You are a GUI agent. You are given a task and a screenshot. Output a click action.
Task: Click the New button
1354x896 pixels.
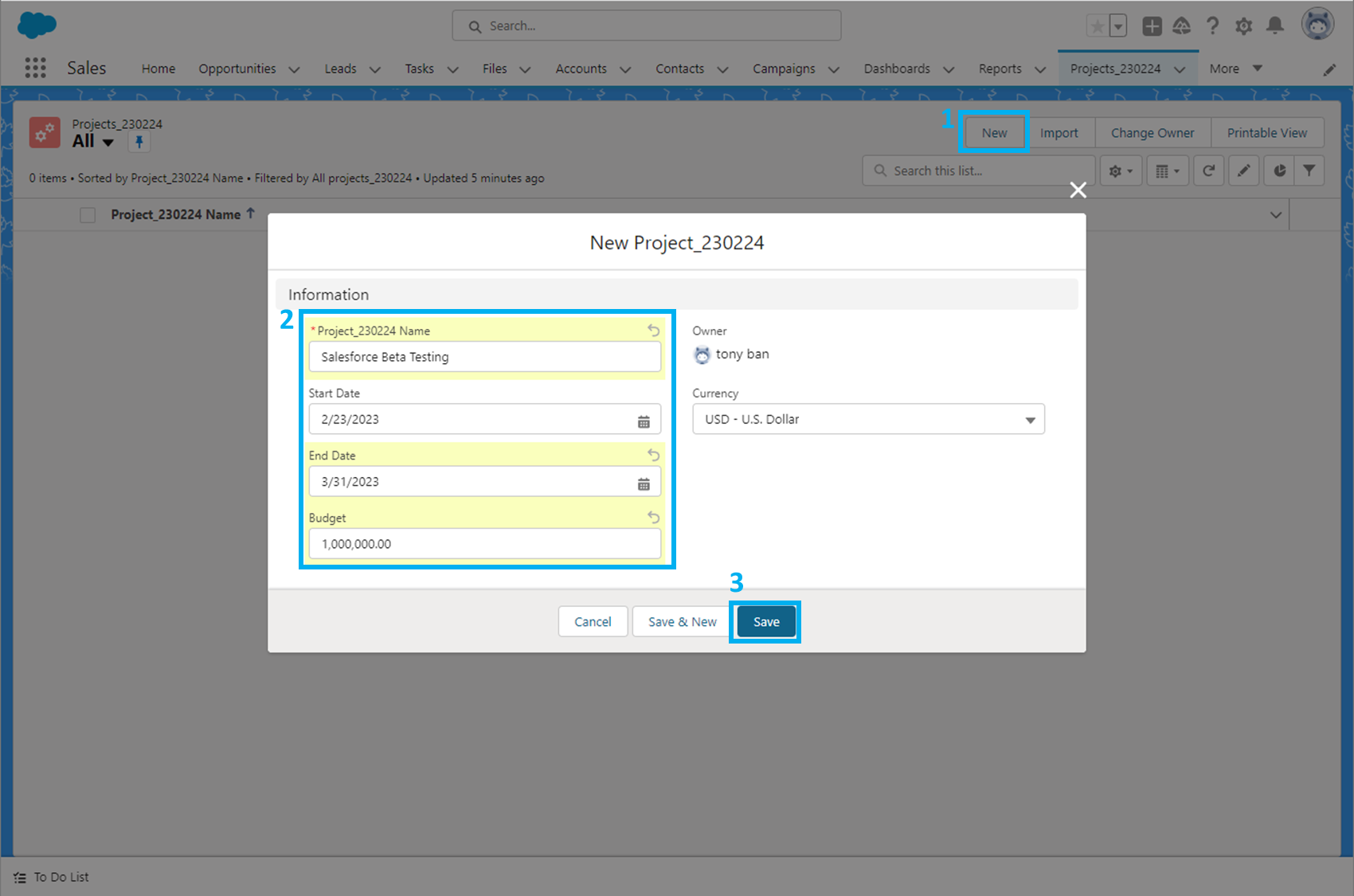click(x=994, y=132)
